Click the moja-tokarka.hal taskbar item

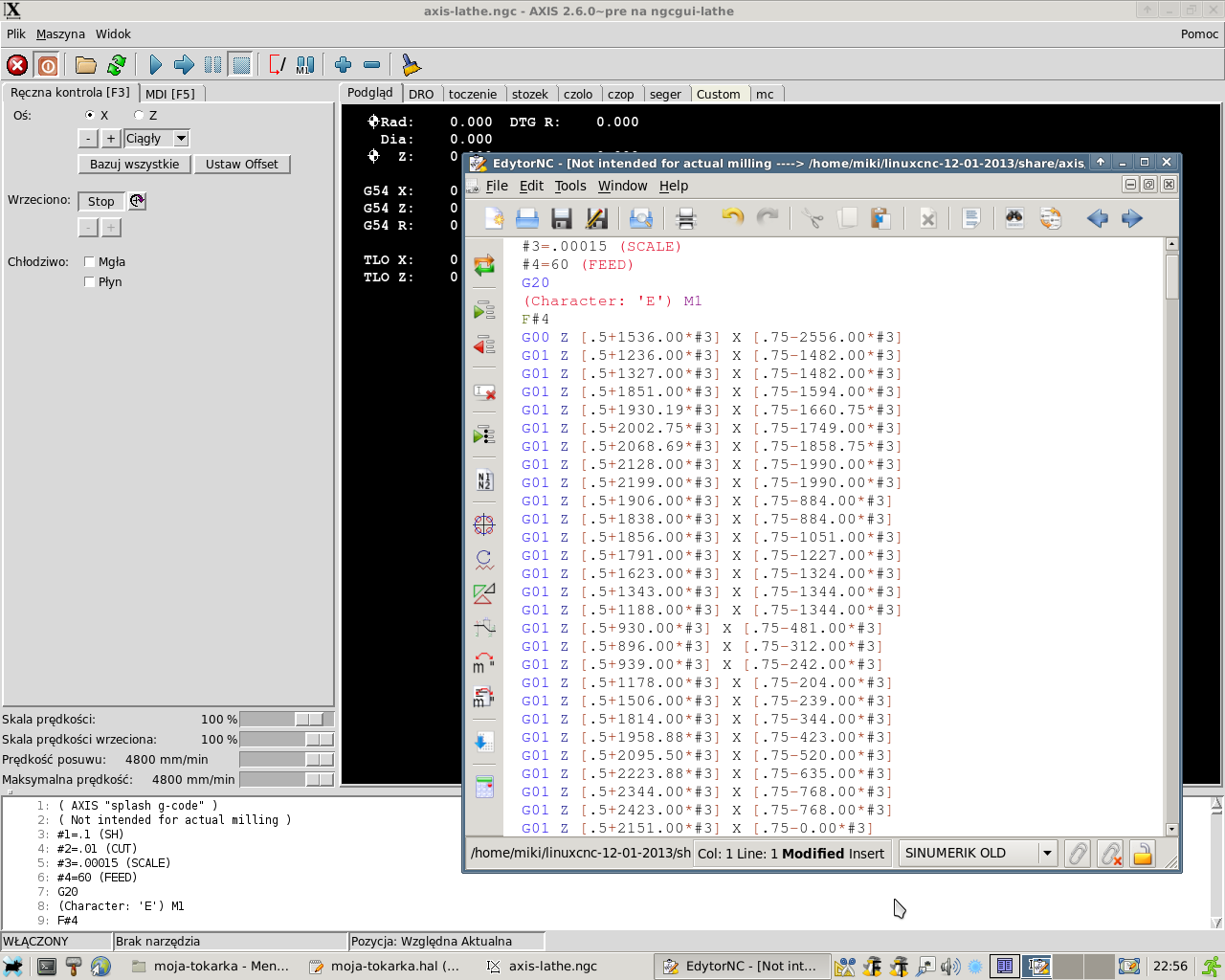386,966
